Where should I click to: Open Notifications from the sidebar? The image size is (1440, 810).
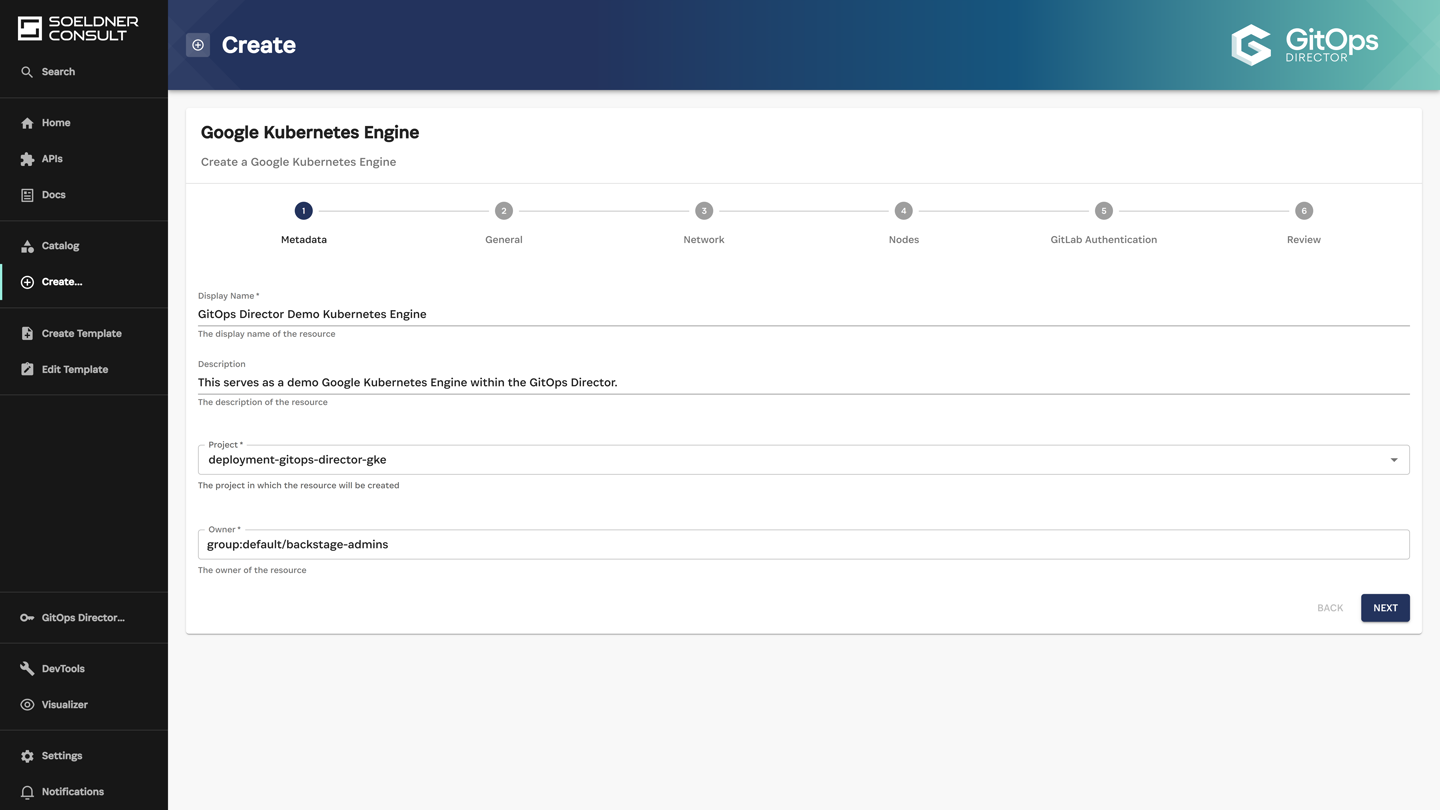(84, 792)
